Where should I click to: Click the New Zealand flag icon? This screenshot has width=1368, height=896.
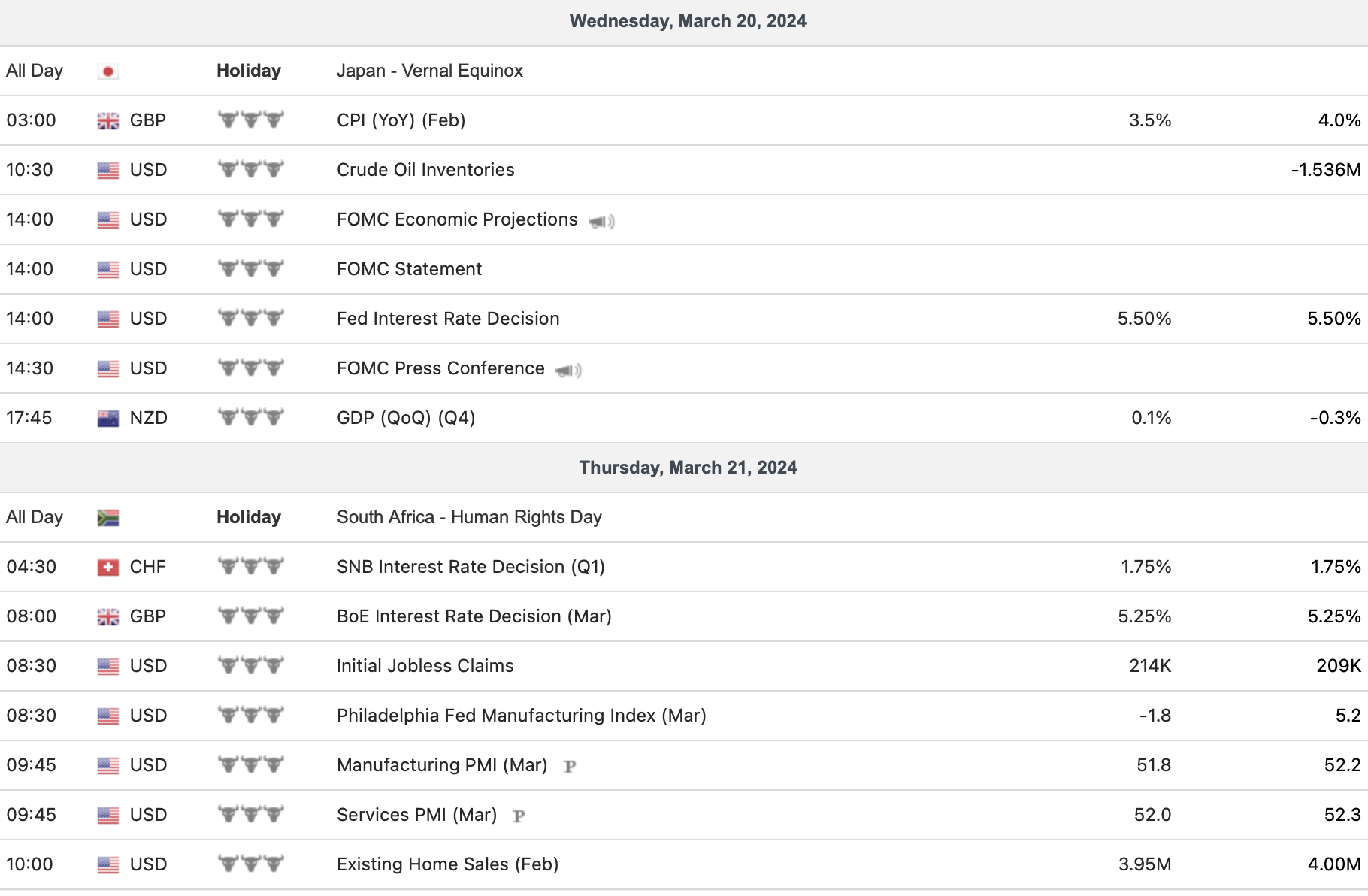(108, 419)
